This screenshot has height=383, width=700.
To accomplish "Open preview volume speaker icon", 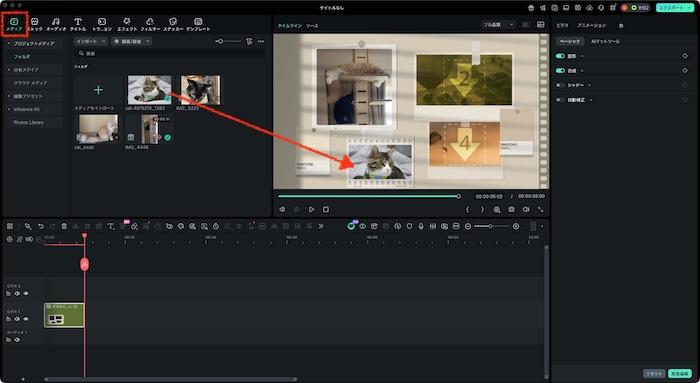I will tap(526, 209).
